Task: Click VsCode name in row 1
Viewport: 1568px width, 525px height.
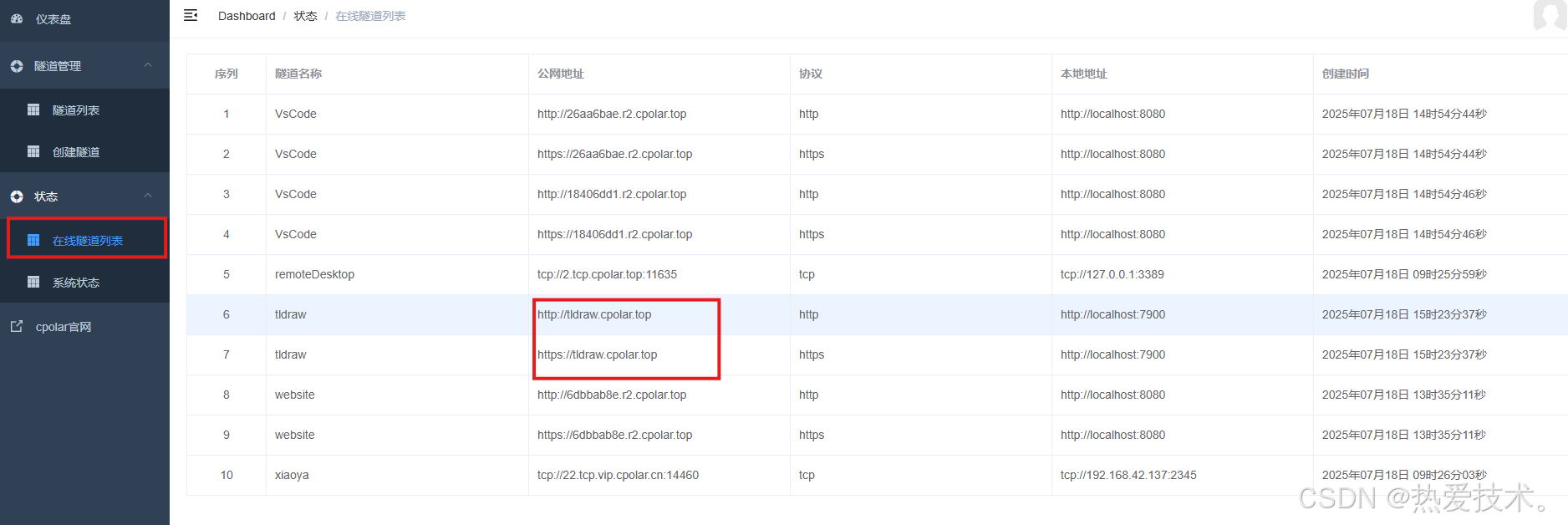Action: click(x=296, y=114)
